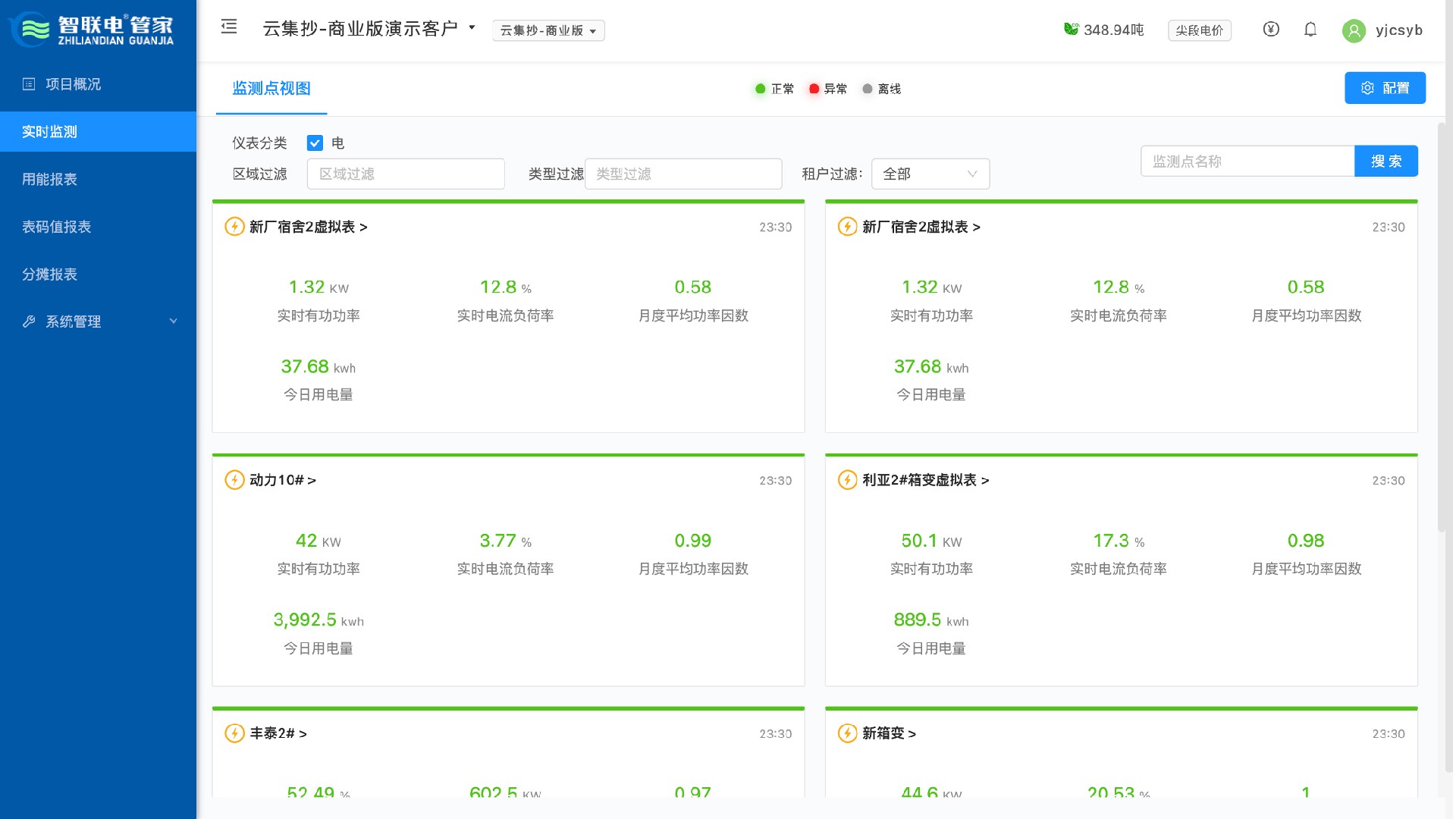The image size is (1456, 819).
Task: Focus the 监测点名称 search input
Action: pos(1247,162)
